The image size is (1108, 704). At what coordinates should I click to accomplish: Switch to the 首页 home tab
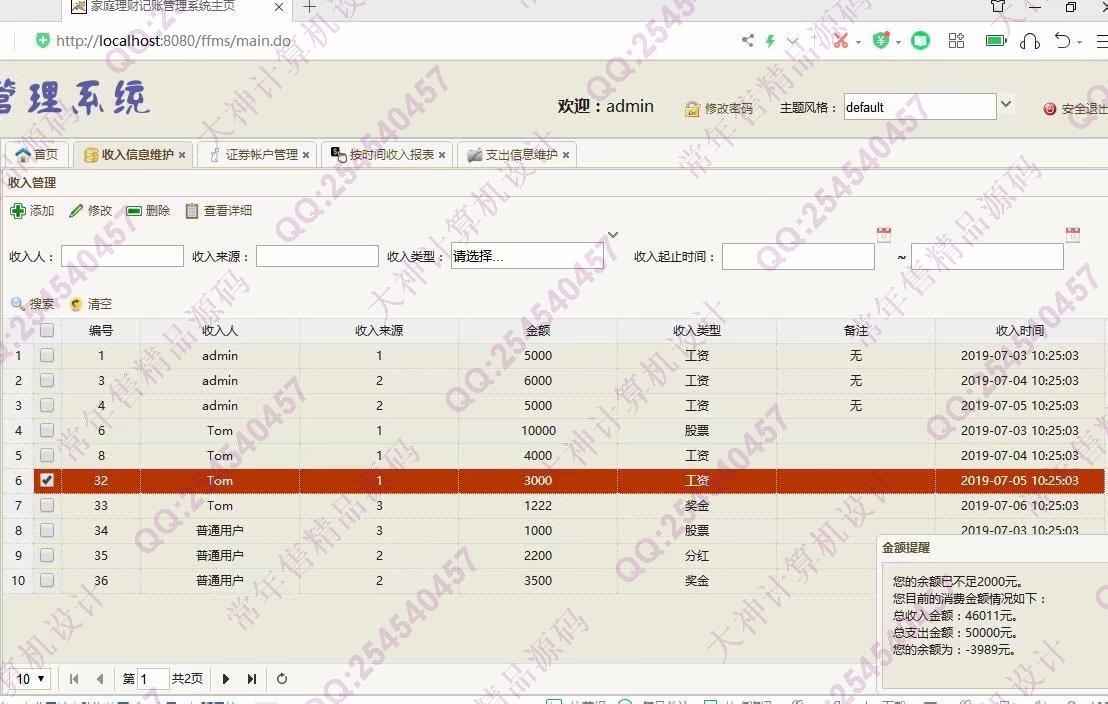coord(37,154)
